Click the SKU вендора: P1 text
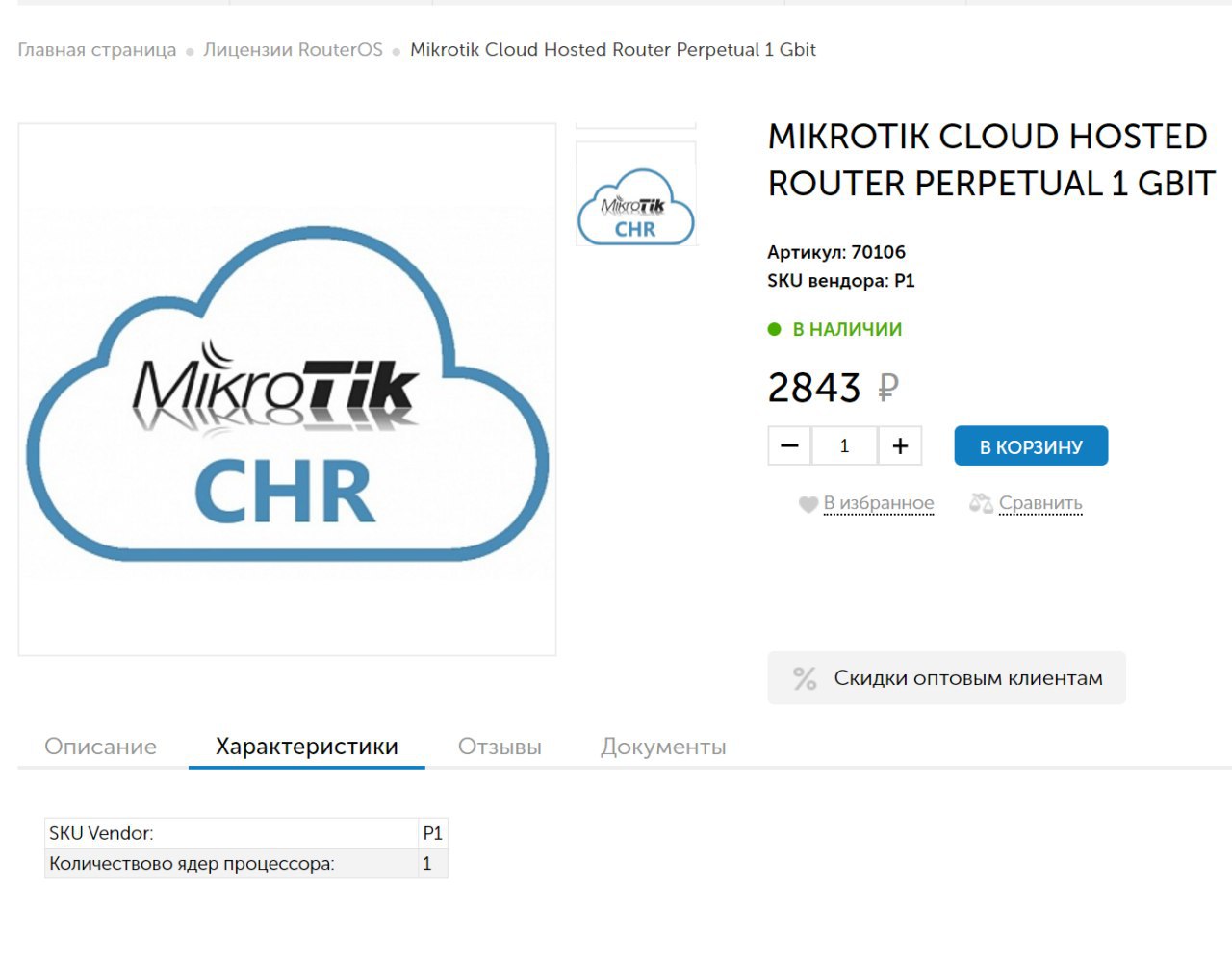 coord(841,281)
